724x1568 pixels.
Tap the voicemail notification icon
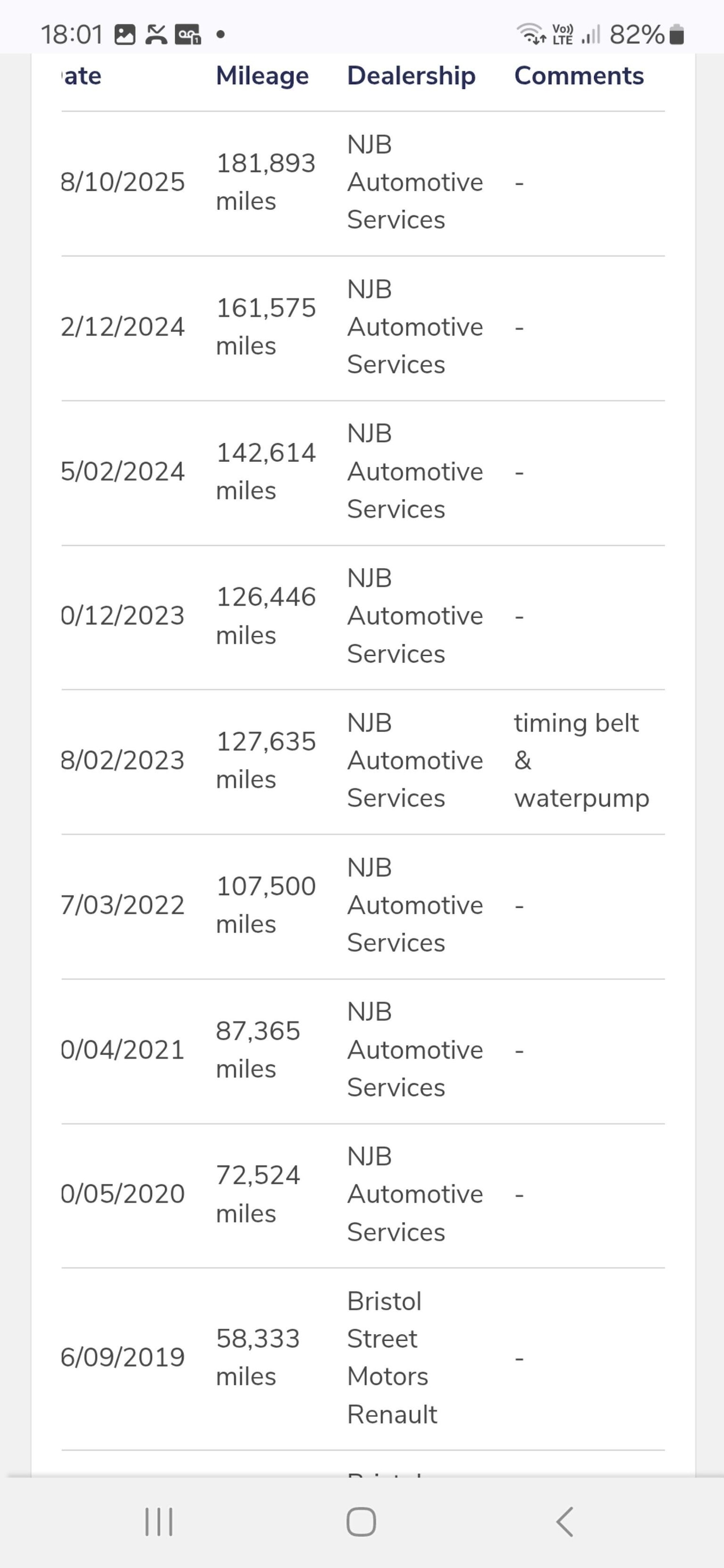[188, 35]
